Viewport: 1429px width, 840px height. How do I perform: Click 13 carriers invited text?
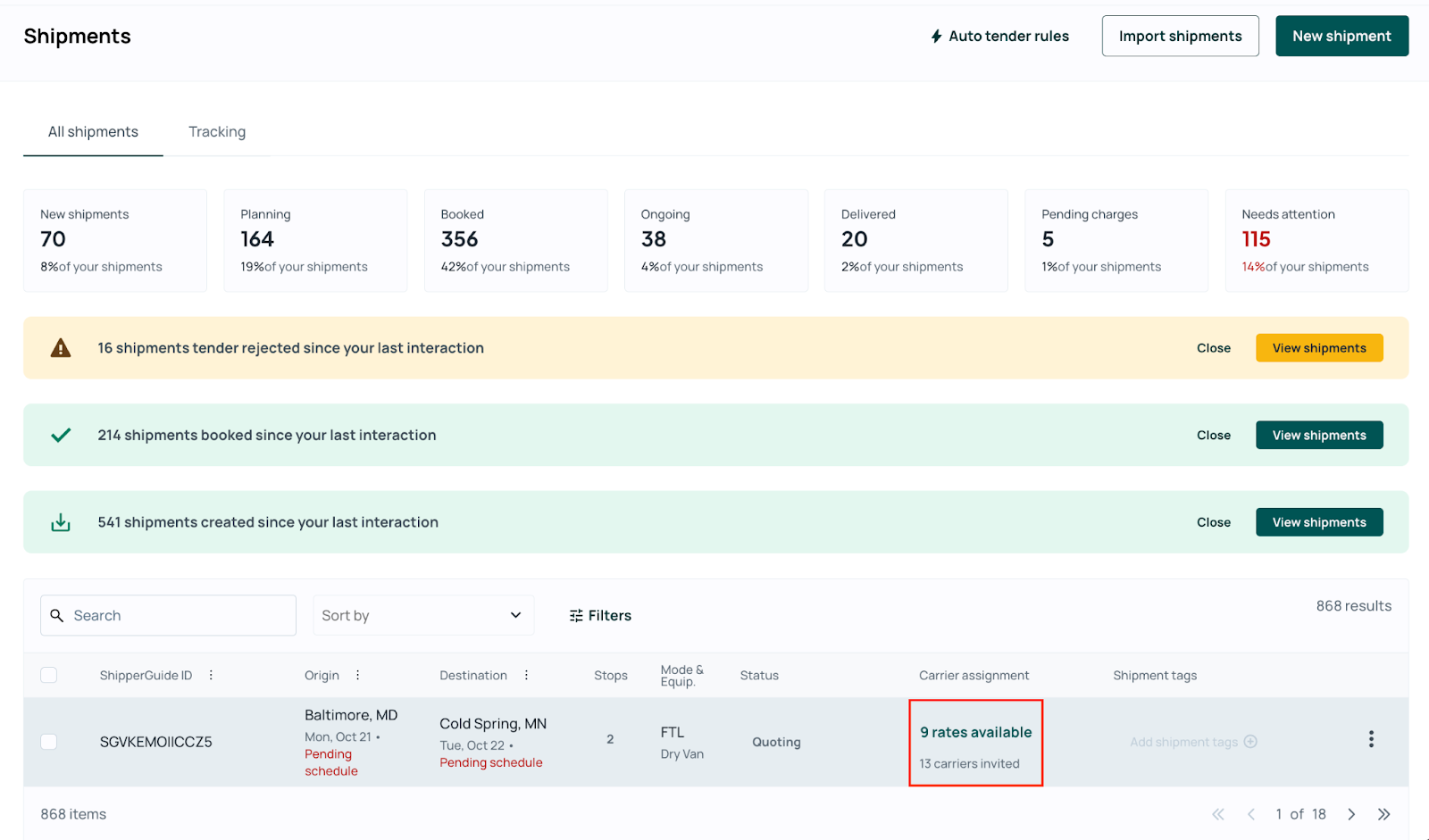pos(970,763)
